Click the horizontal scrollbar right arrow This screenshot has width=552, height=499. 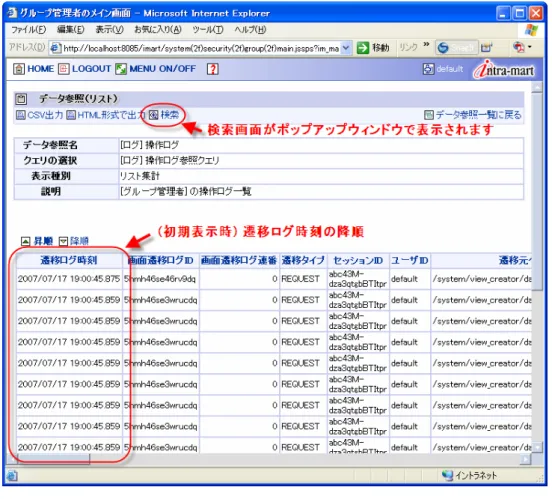click(x=526, y=460)
